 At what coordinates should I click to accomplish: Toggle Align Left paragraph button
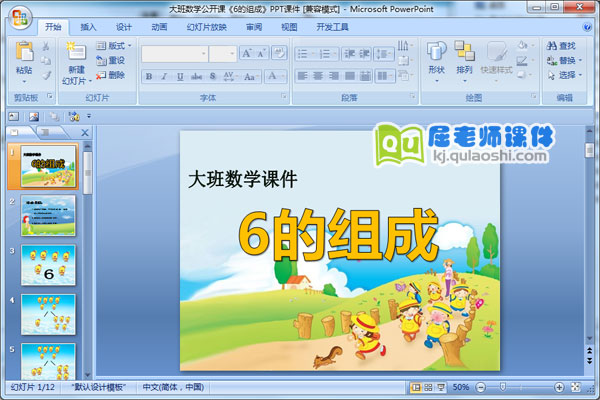click(x=303, y=76)
